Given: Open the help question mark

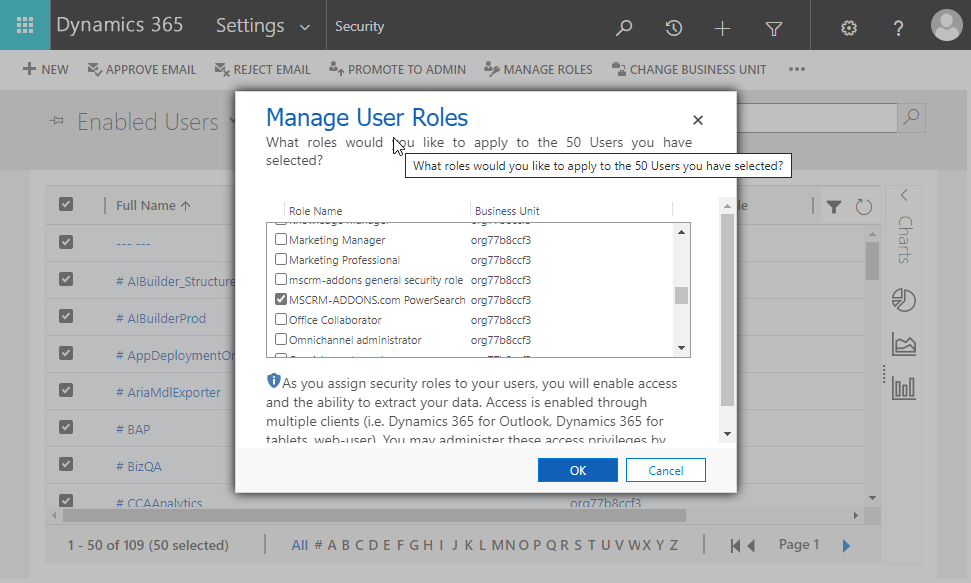Looking at the screenshot, I should 898,26.
